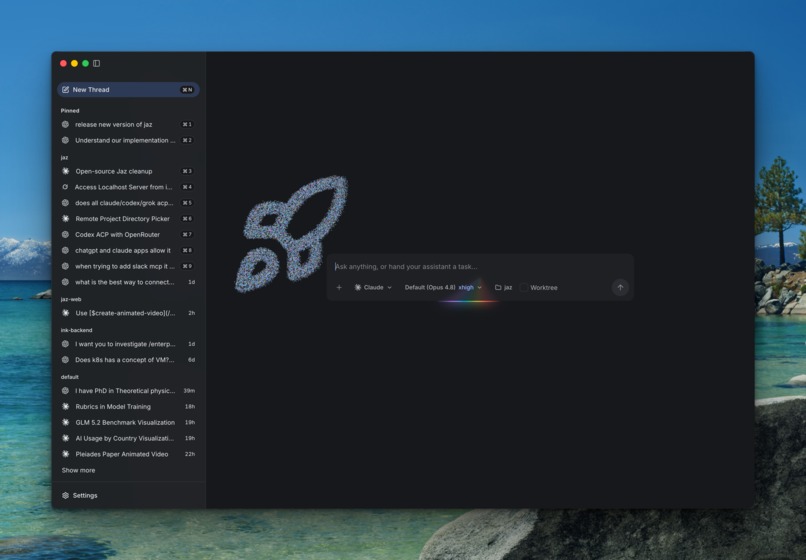Open thread 'does all claude/codex/grok acp...'
Screen dimensions: 806x560
click(129, 203)
